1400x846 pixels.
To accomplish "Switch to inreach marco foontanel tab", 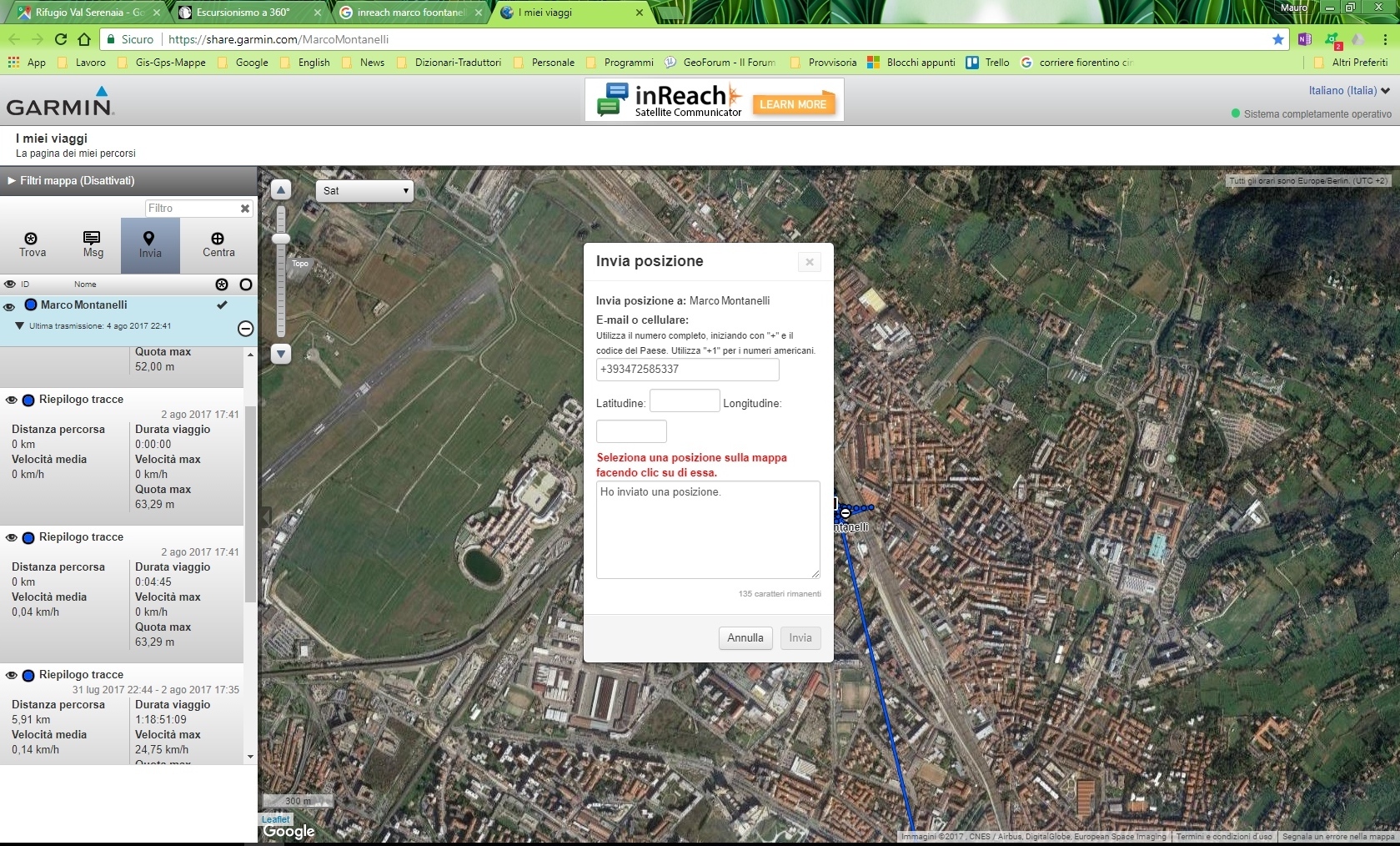I will (409, 13).
